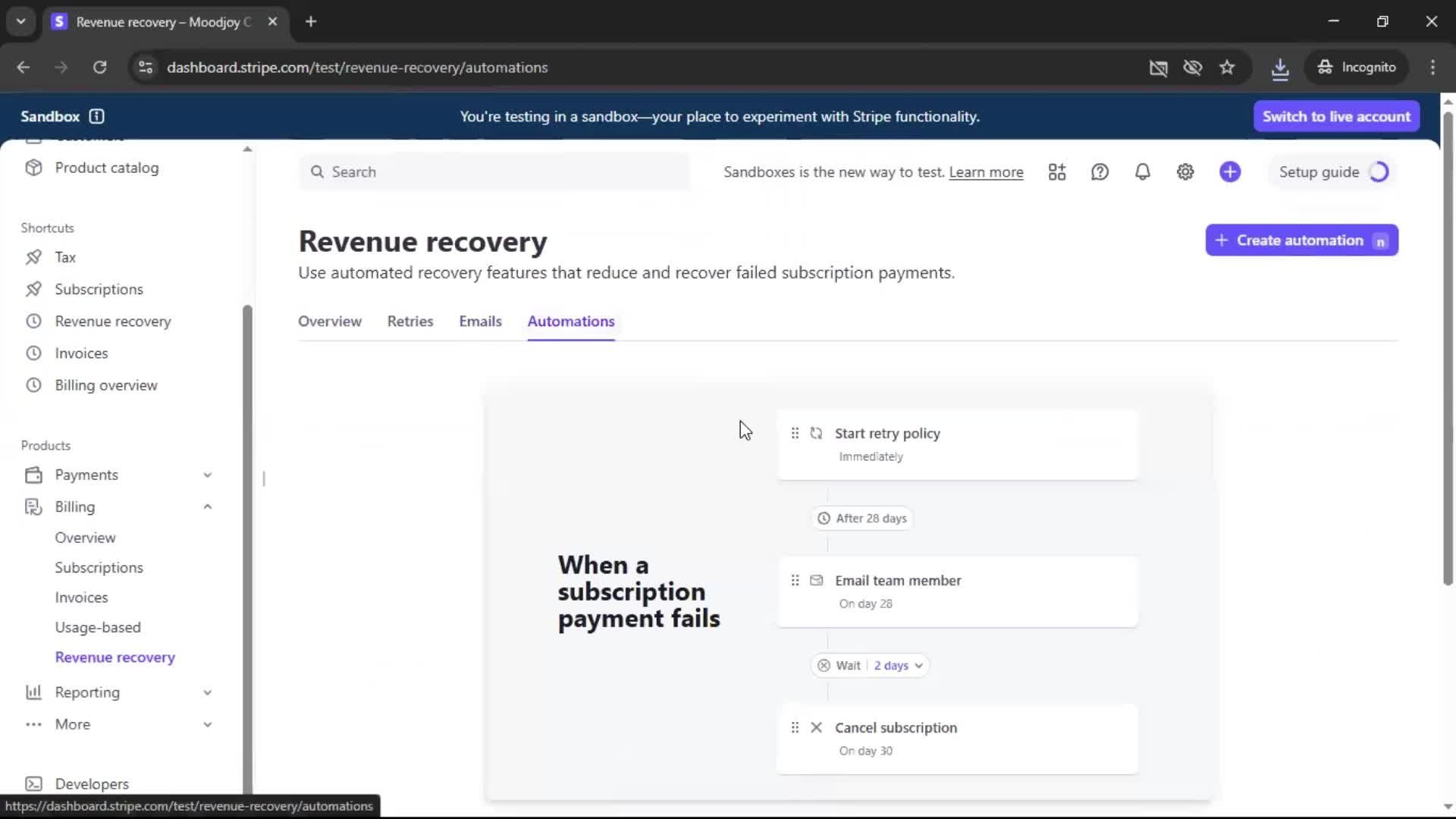Switch to the Emails tab

(x=480, y=322)
